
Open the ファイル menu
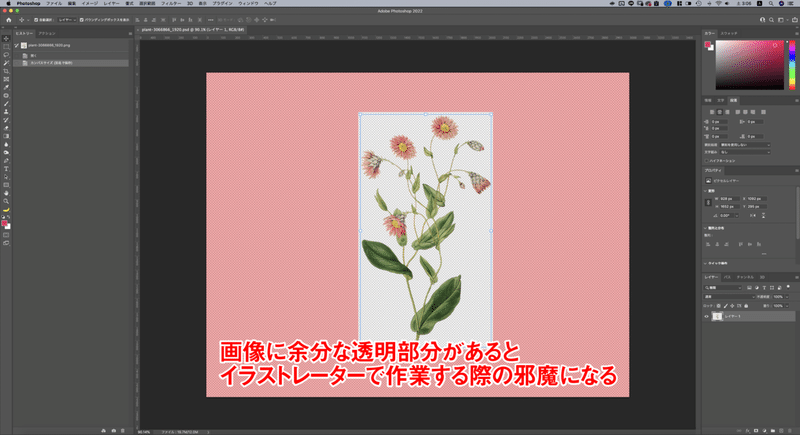tap(54, 3)
